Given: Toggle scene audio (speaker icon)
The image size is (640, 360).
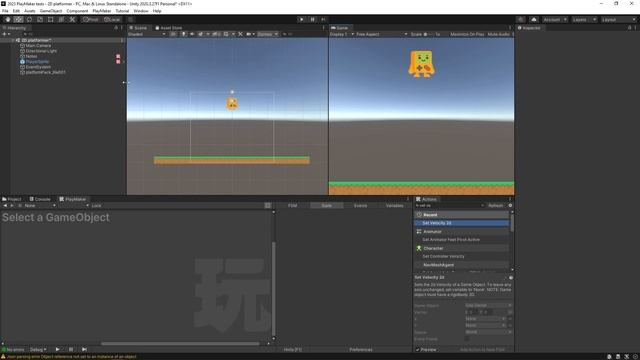Looking at the screenshot, I should pos(192,34).
